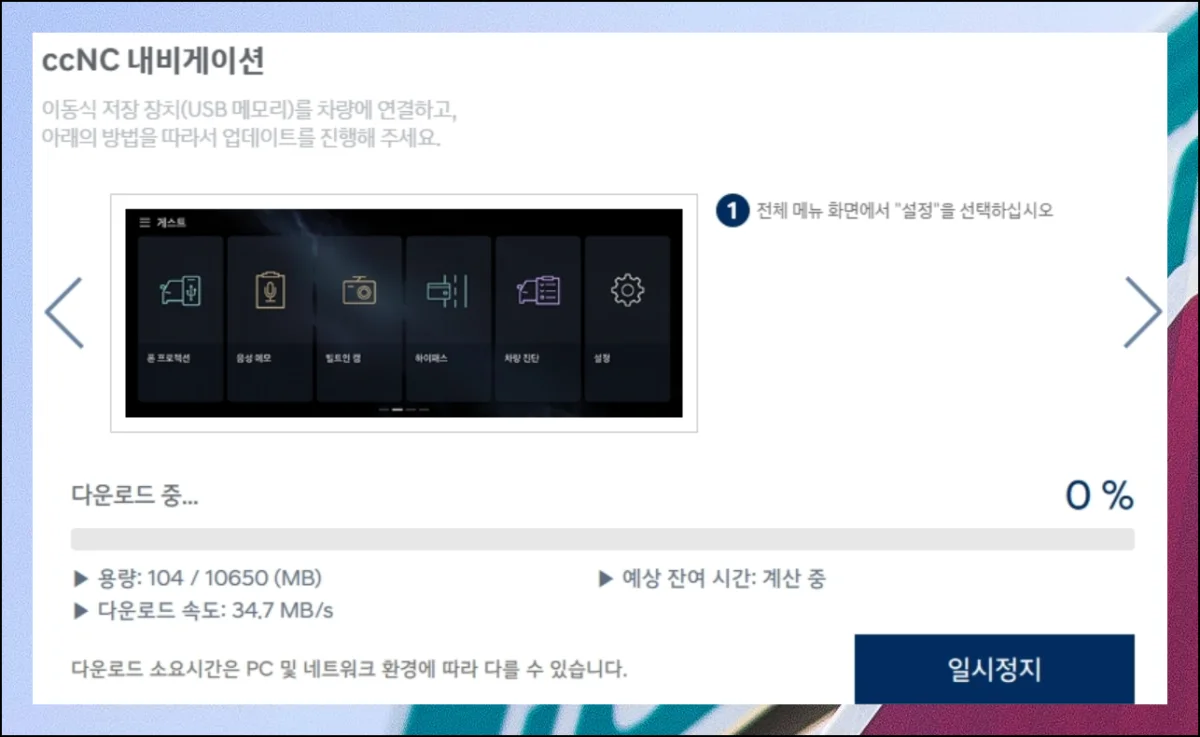Click the 게스트 profile label

point(171,223)
